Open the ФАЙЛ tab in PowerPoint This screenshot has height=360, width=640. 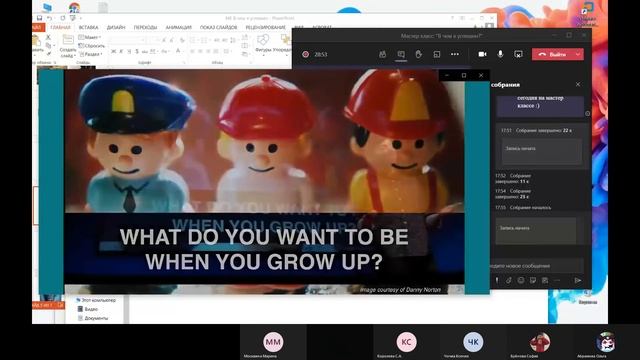pos(38,27)
